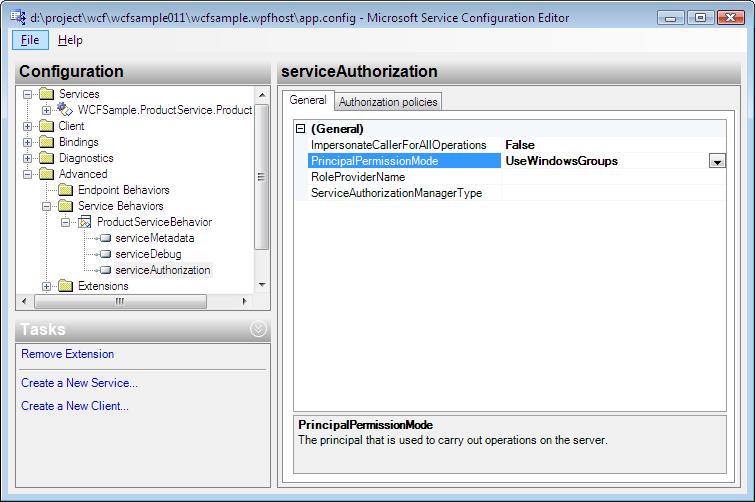Click the serviceMetadata element icon
755x502 pixels.
[103, 238]
